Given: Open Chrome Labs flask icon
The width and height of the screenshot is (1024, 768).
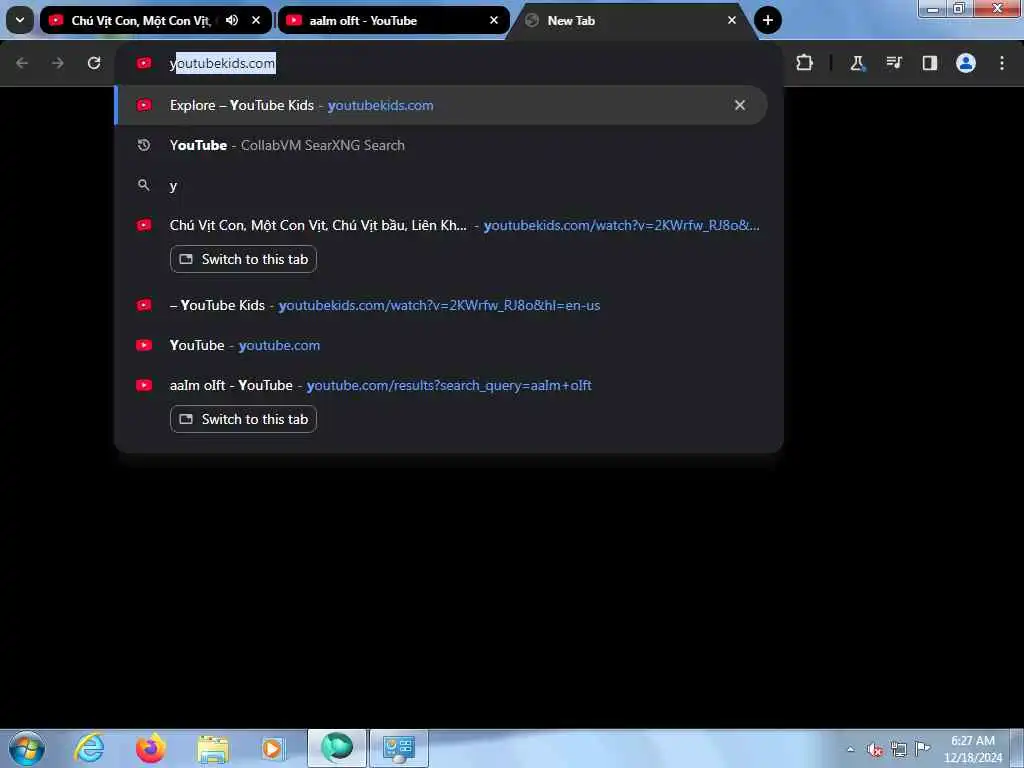Looking at the screenshot, I should (857, 63).
